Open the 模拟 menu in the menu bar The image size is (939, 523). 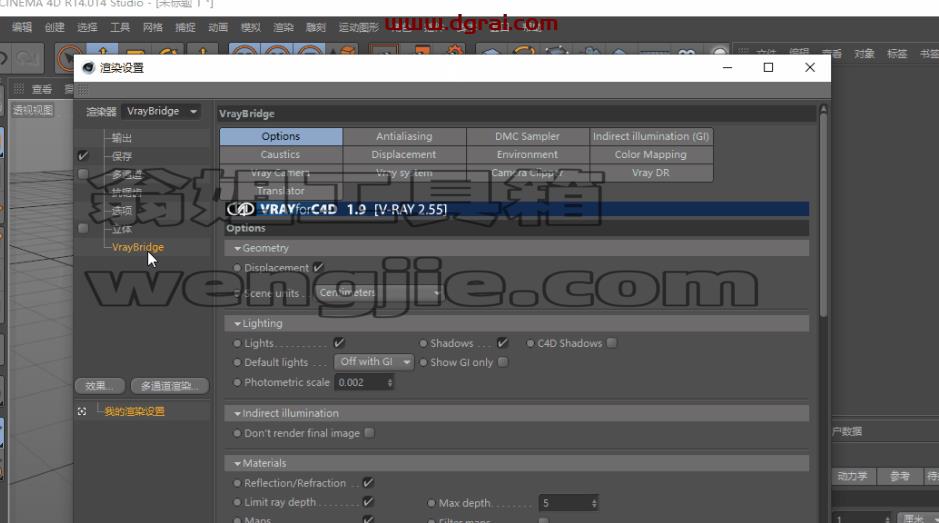point(250,27)
